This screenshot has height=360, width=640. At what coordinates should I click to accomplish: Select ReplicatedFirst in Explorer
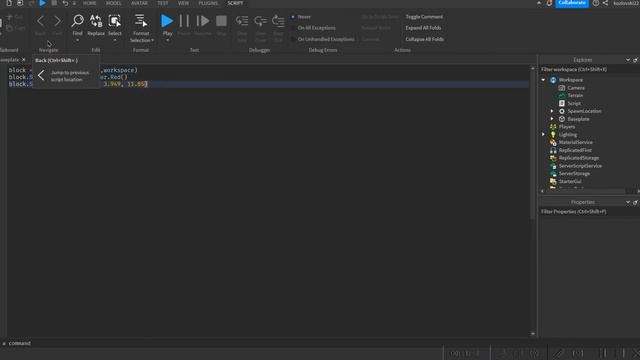575,150
